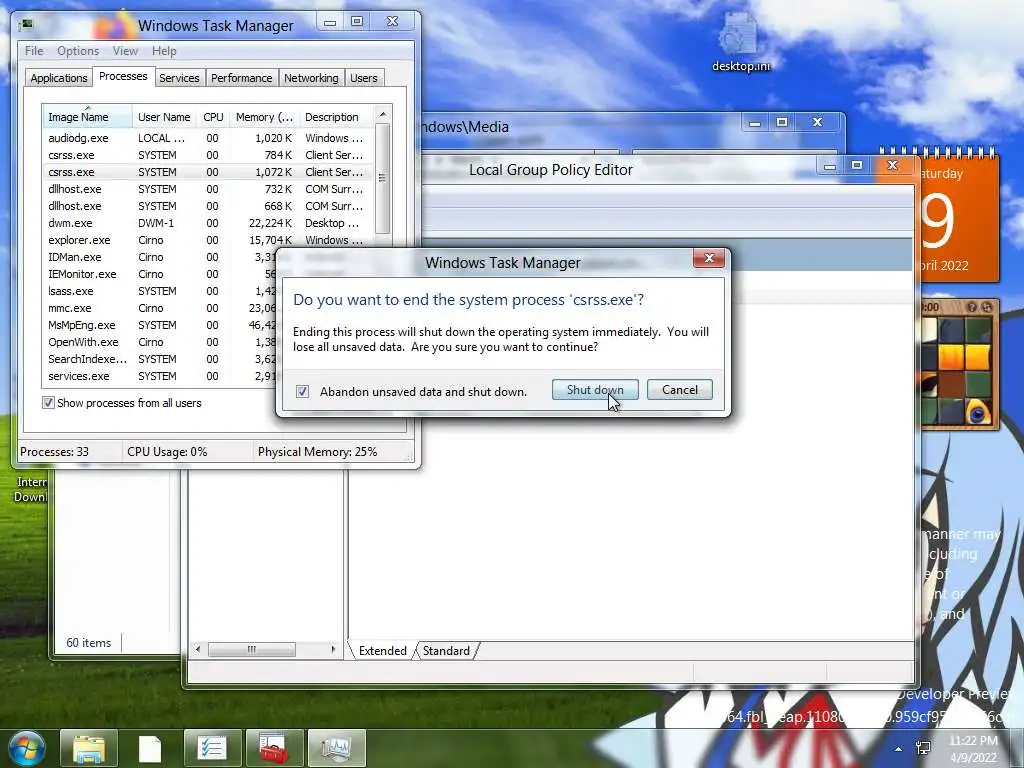Switch to the Services tab
This screenshot has width=1024, height=768.
click(179, 78)
